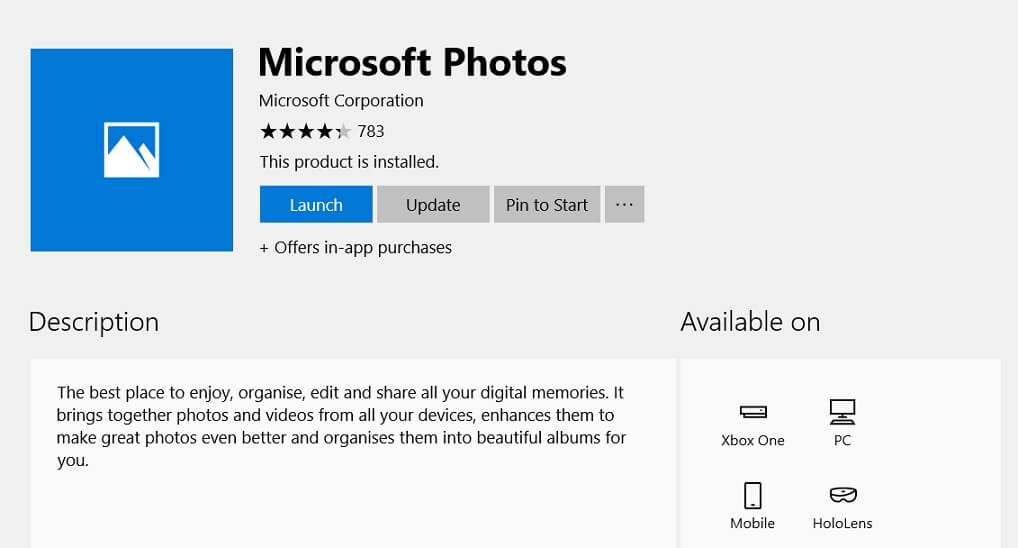
Task: Select the PC monitor icon
Action: [842, 412]
